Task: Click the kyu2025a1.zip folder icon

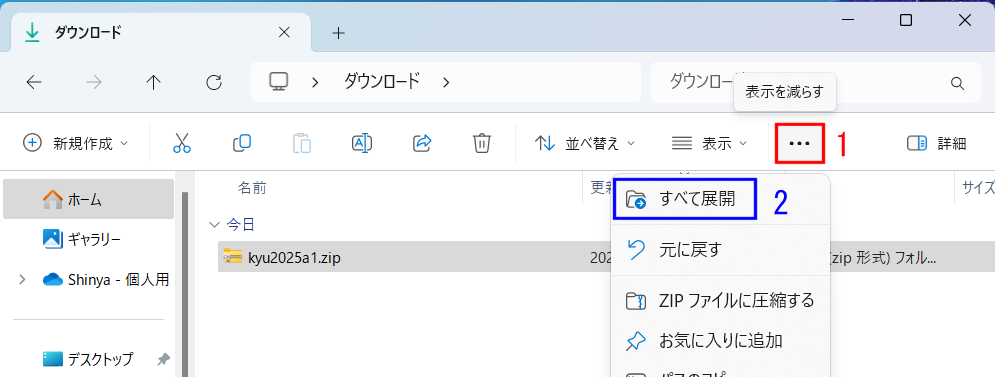Action: (233, 256)
